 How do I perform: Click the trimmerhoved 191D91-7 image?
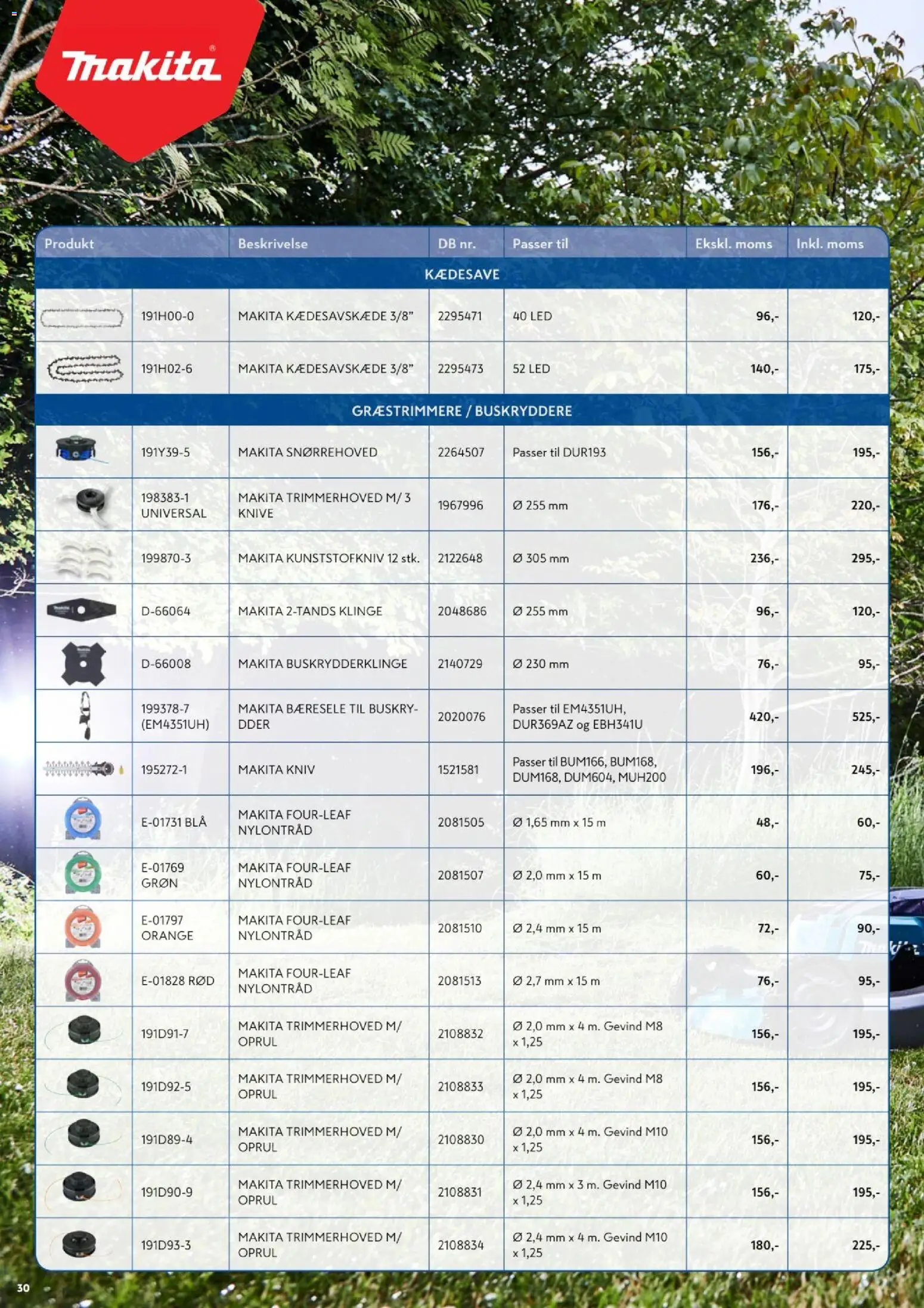coord(83,1032)
